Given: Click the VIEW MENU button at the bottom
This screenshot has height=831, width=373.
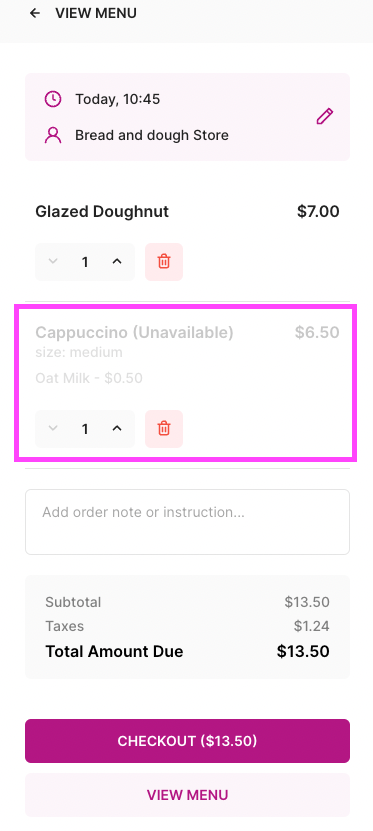Looking at the screenshot, I should 188,795.
